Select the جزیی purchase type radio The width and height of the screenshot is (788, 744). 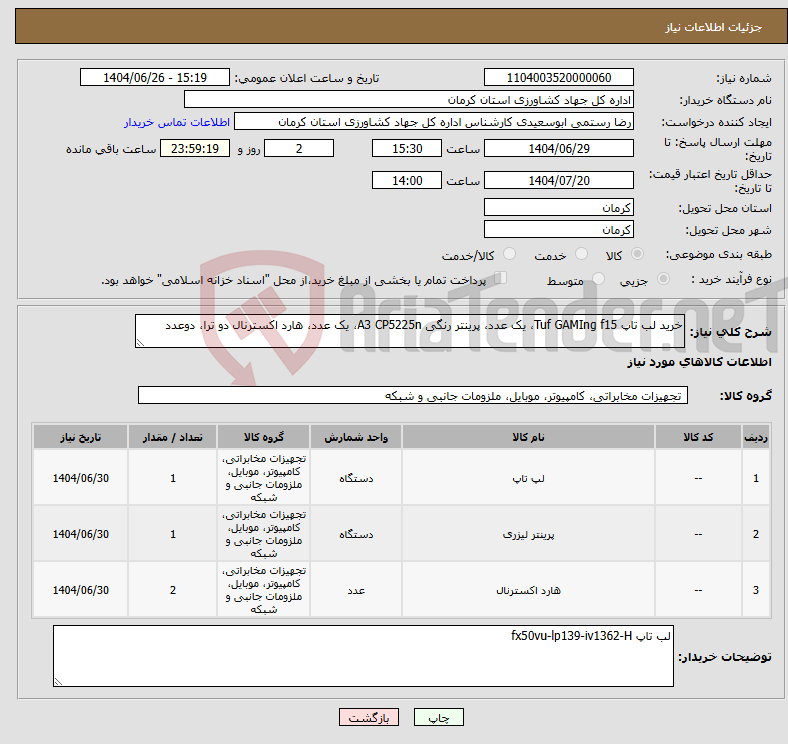tap(663, 279)
